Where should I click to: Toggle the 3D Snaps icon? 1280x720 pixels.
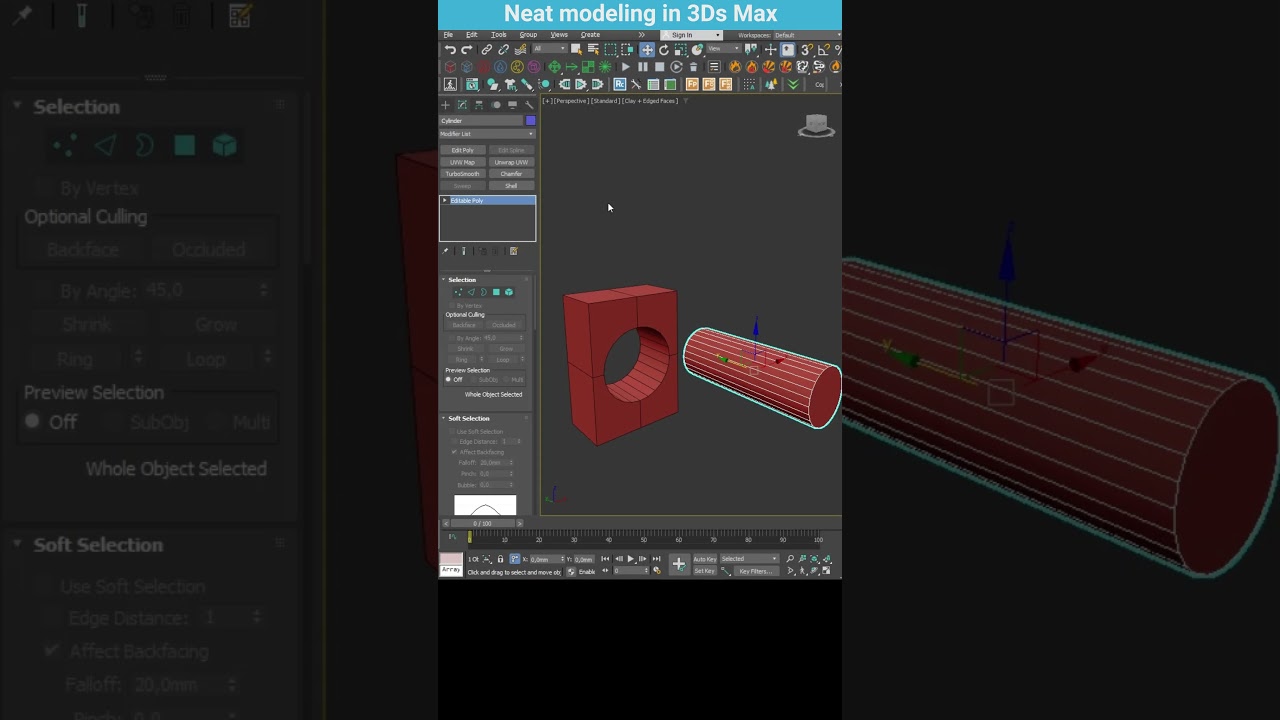(x=806, y=50)
